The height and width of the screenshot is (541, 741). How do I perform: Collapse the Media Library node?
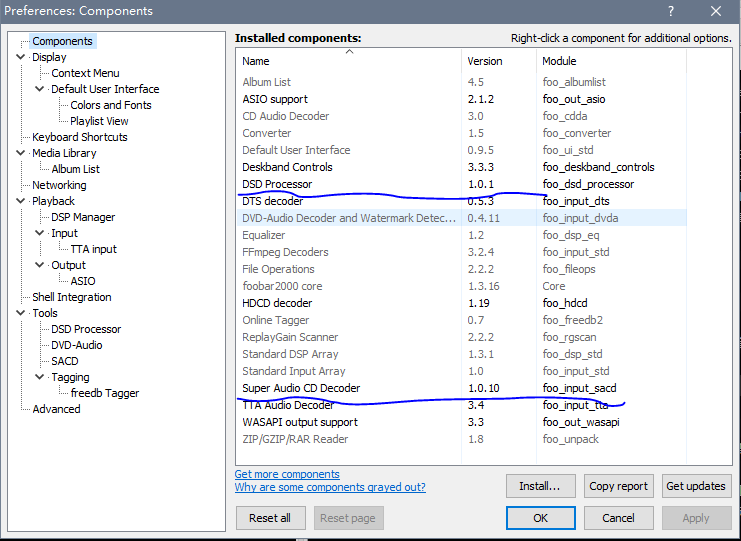pyautogui.click(x=20, y=153)
